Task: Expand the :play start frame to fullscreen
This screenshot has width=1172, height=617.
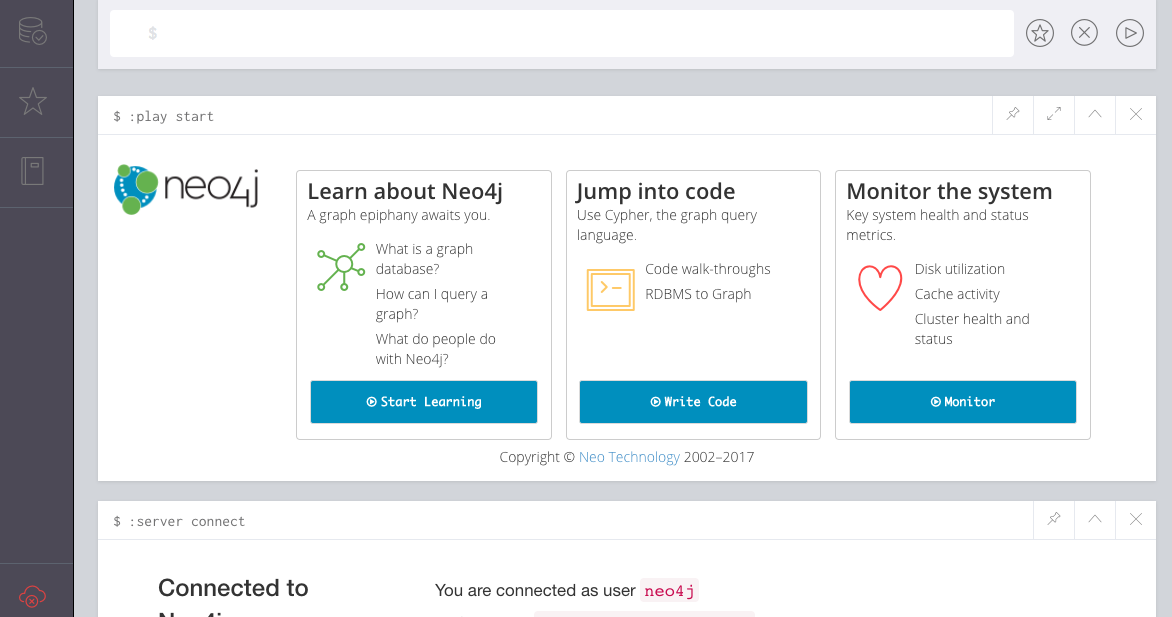Action: click(x=1054, y=115)
